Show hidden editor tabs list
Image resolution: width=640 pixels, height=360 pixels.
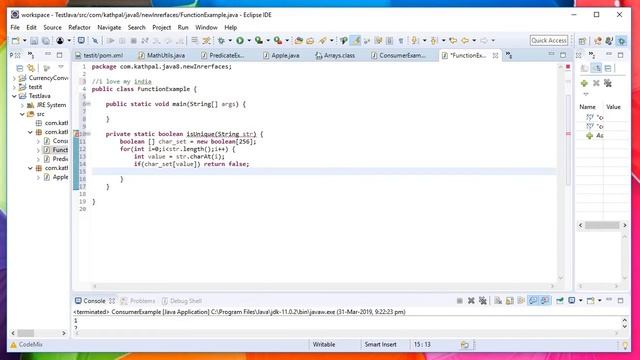coord(509,55)
